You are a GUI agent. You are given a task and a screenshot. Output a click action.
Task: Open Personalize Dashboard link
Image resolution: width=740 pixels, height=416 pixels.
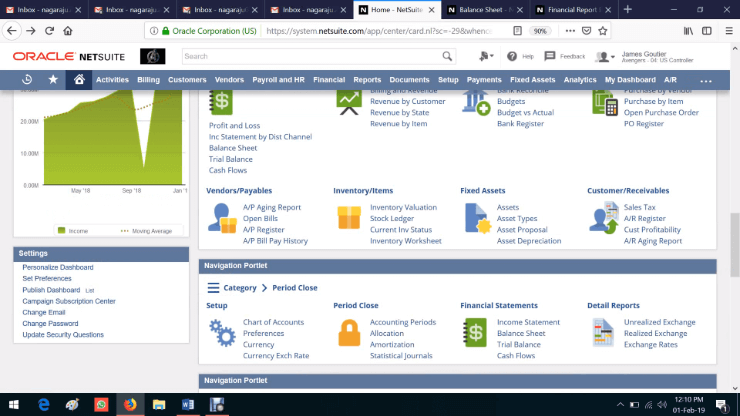tap(58, 267)
